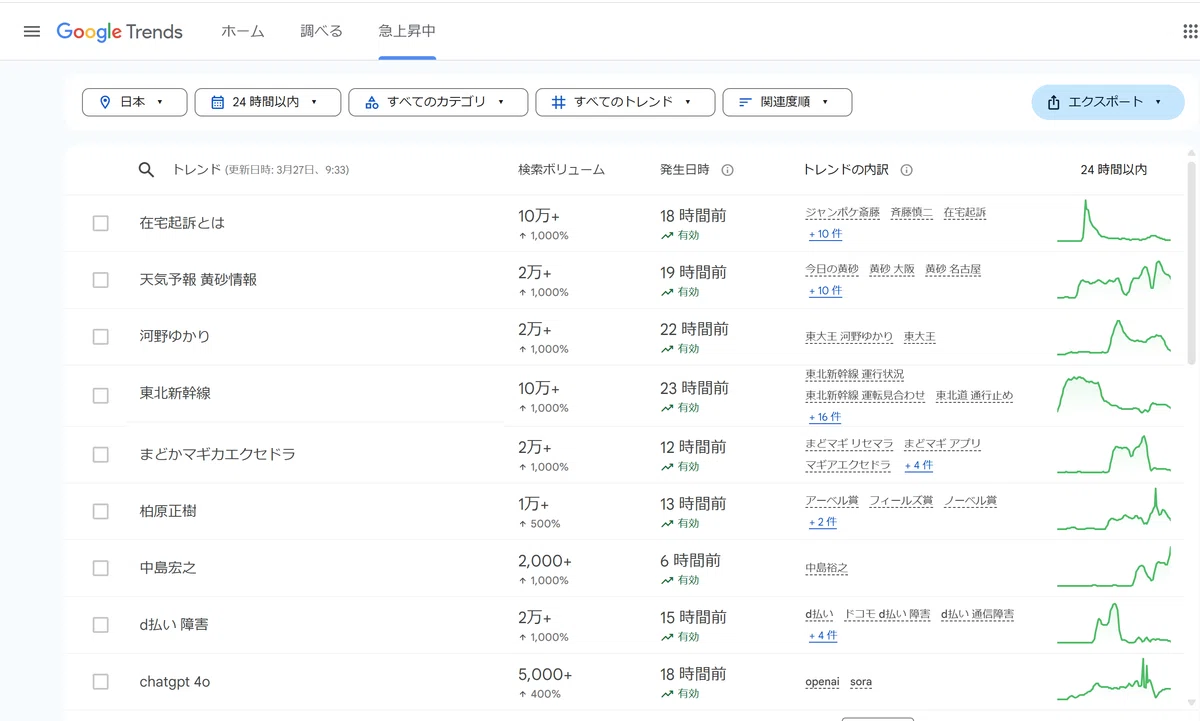Tick the 東北新幹線 row checkbox

pos(100,395)
